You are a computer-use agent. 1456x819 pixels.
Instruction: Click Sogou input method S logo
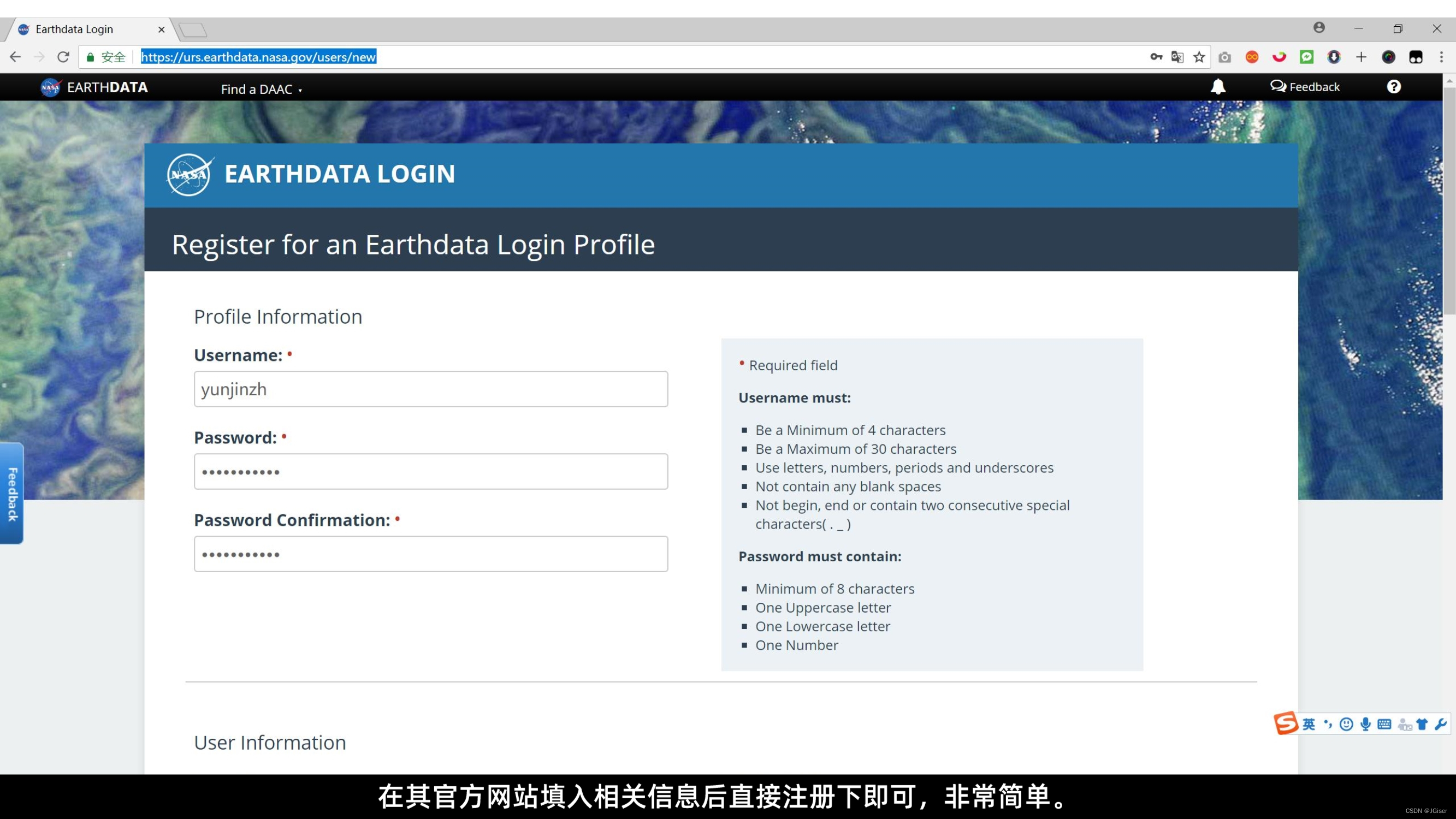tap(1285, 723)
